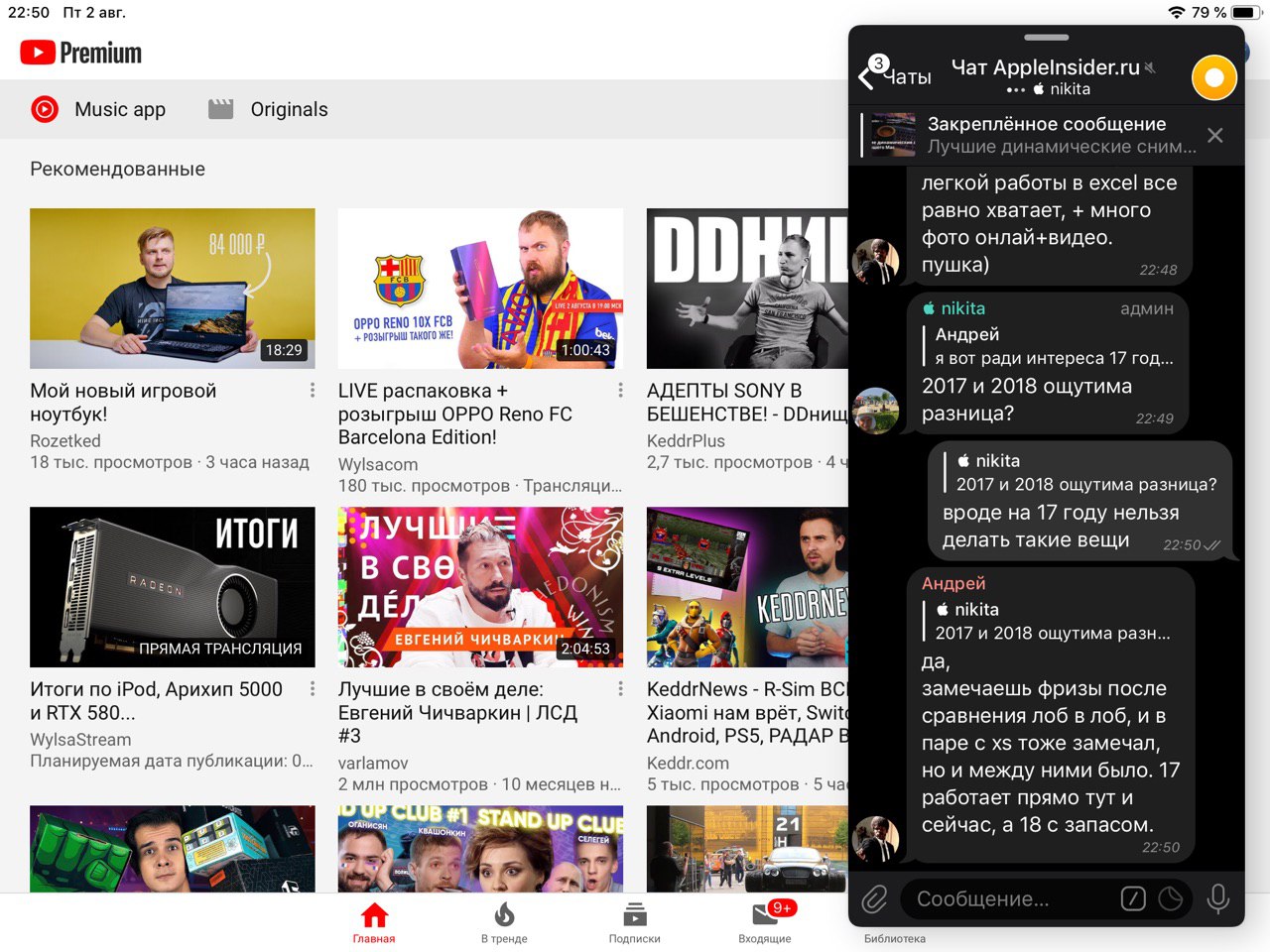
Task: Play Евгений Чичваркин interview thumbnail
Action: [x=481, y=587]
